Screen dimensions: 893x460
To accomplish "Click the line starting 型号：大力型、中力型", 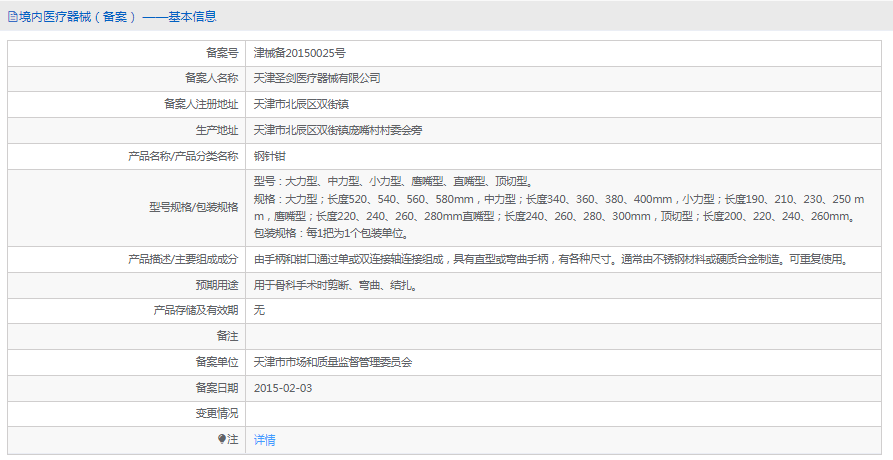I will pos(394,182).
